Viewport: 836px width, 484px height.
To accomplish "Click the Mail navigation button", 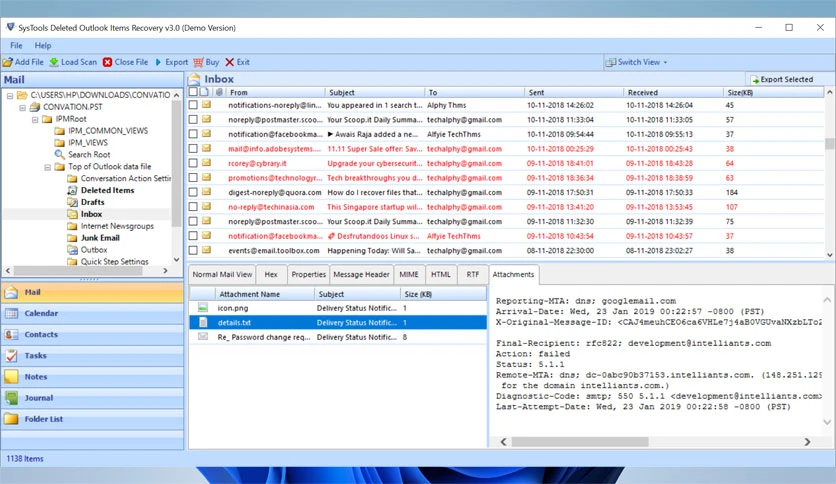I will [x=92, y=292].
